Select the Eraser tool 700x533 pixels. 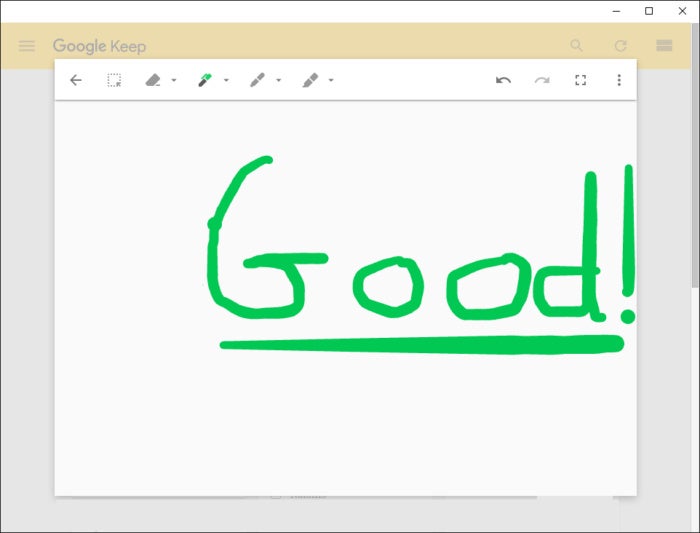[x=153, y=80]
